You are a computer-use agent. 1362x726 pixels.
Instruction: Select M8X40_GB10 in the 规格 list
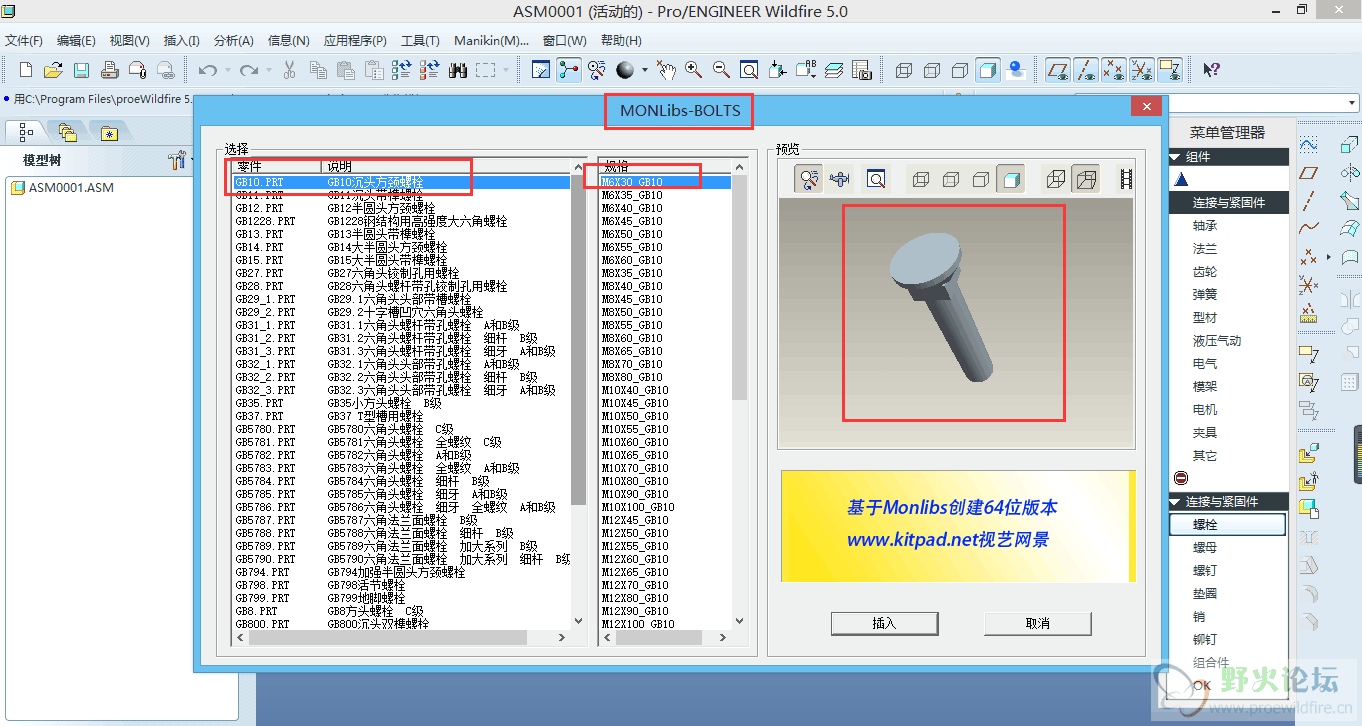[x=665, y=286]
